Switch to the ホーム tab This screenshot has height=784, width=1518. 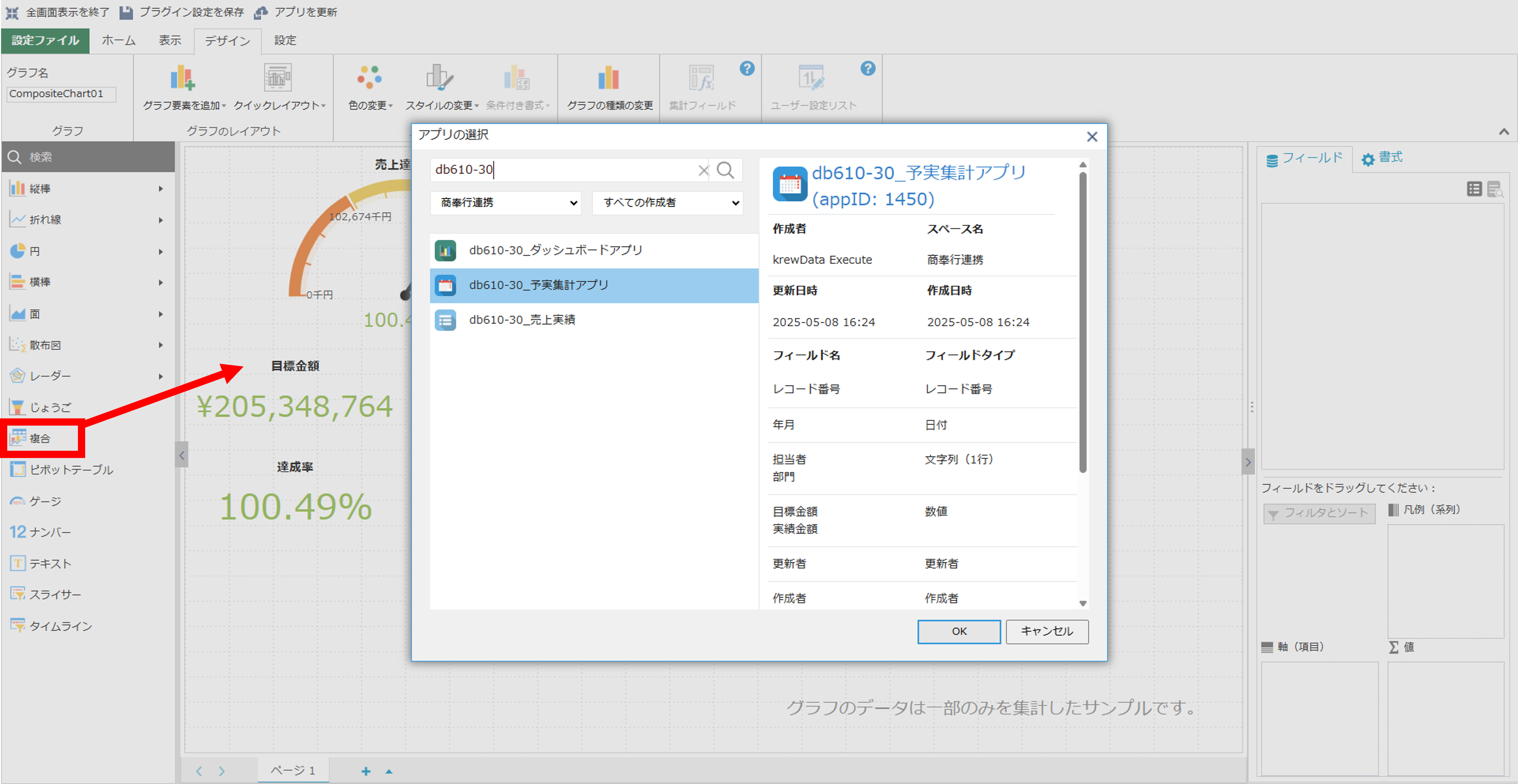tap(119, 41)
